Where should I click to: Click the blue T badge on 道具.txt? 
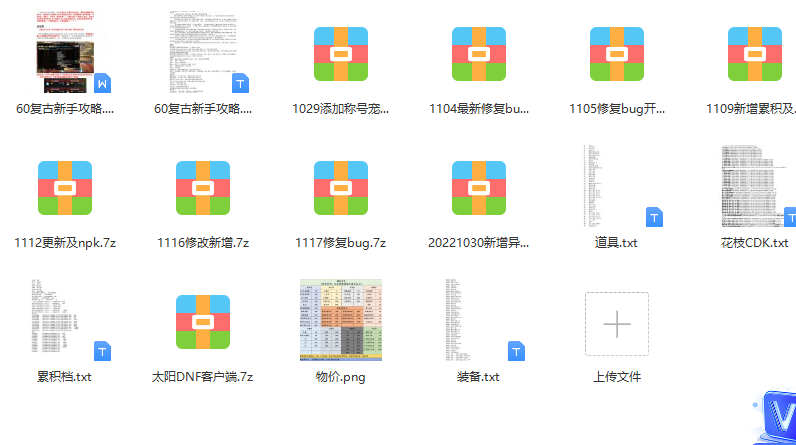654,218
